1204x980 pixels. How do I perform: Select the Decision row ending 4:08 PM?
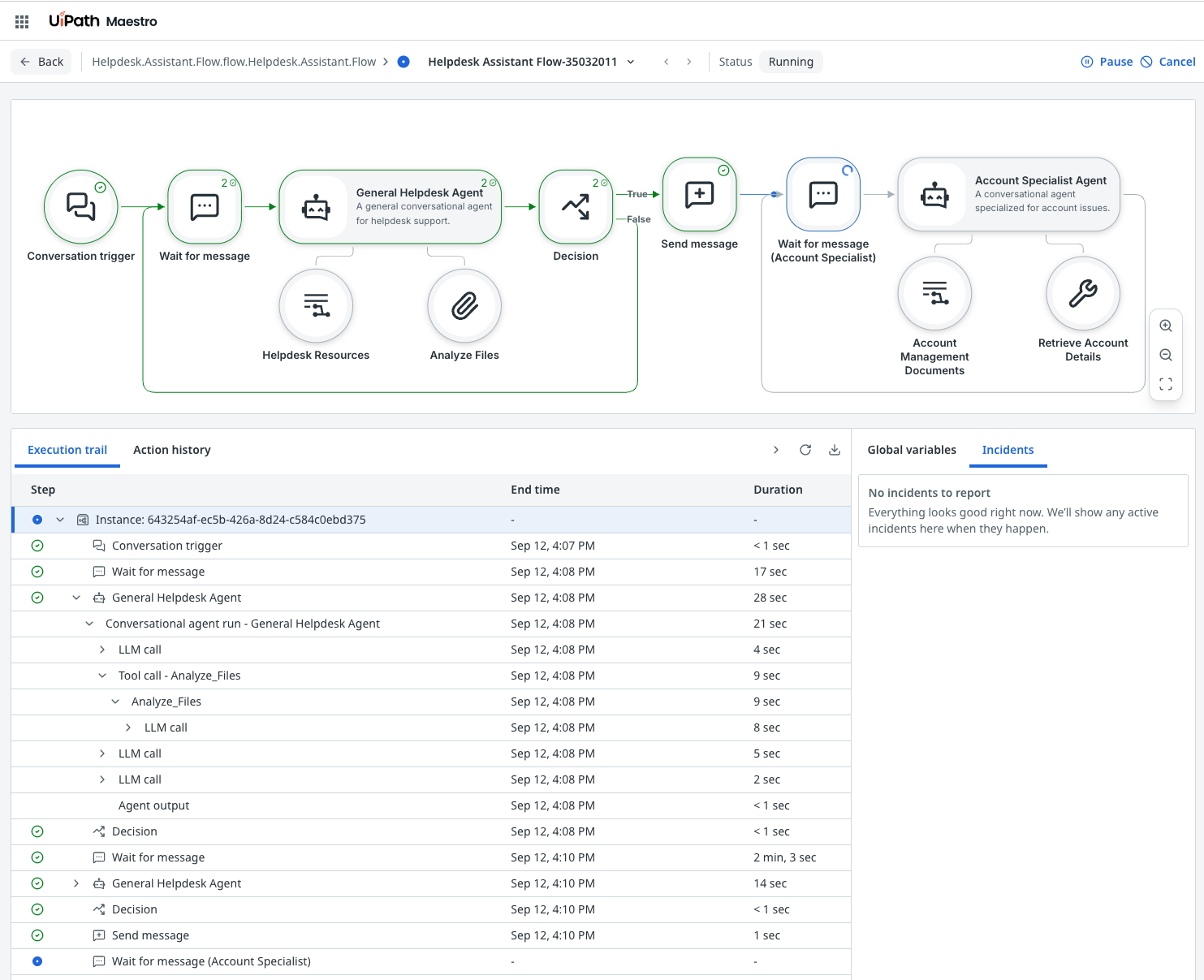point(431,831)
